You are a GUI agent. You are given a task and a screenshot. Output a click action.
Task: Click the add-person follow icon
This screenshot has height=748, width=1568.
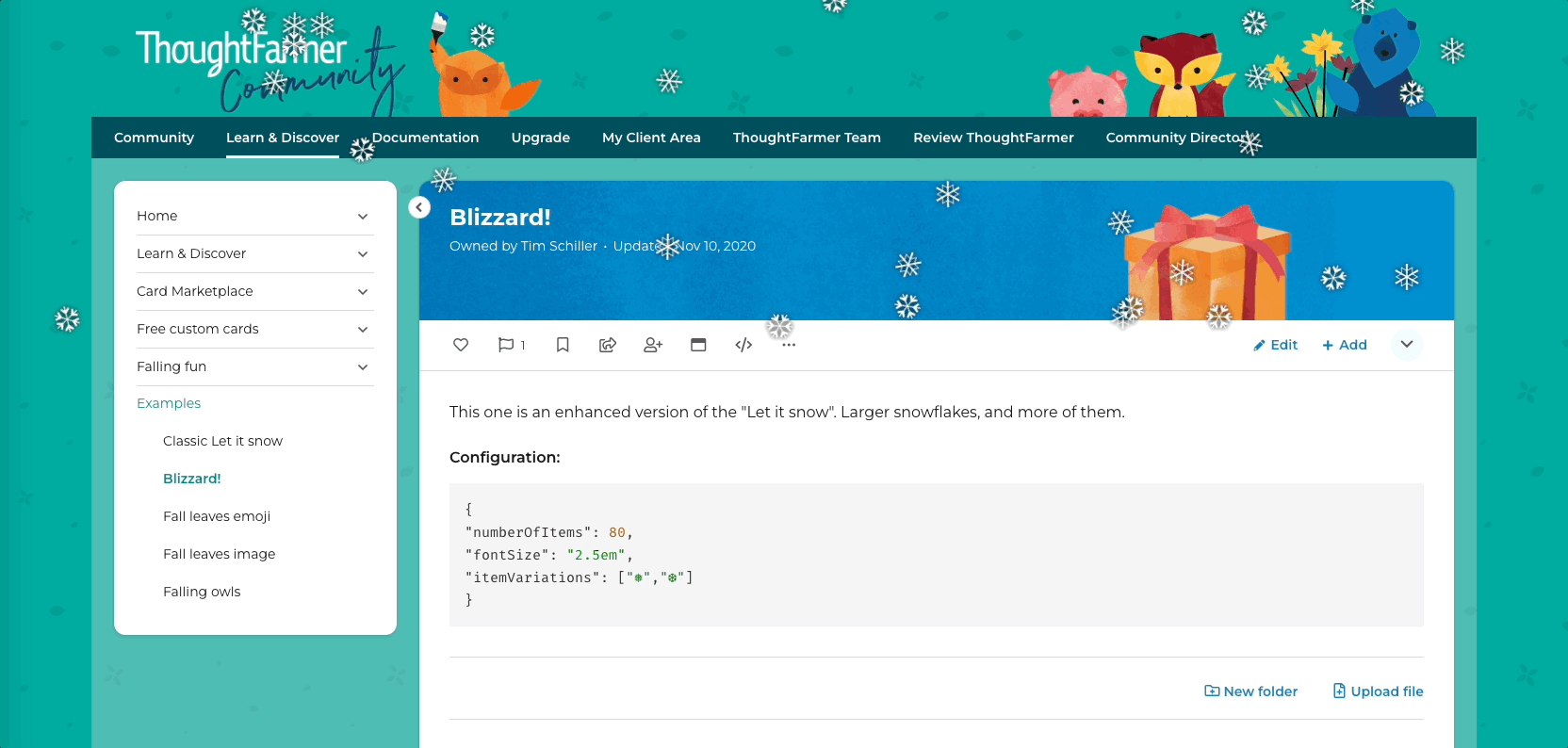(653, 345)
